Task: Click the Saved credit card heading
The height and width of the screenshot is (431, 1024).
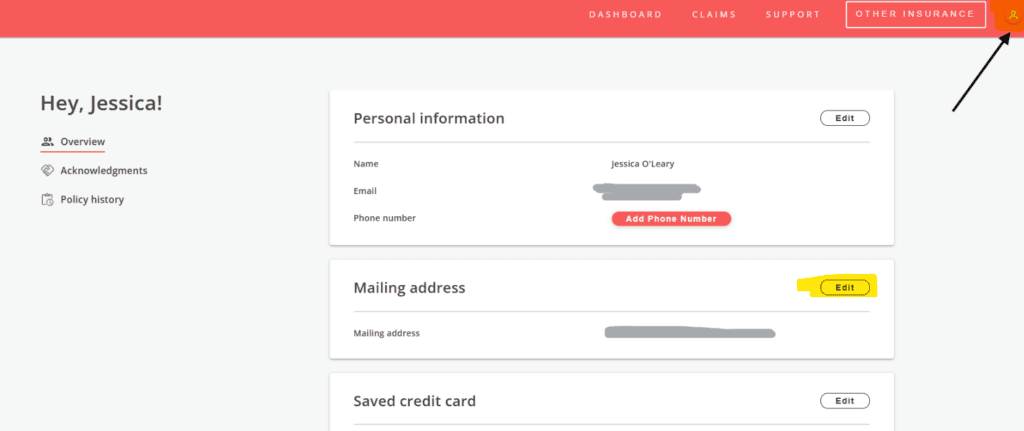Action: (415, 401)
